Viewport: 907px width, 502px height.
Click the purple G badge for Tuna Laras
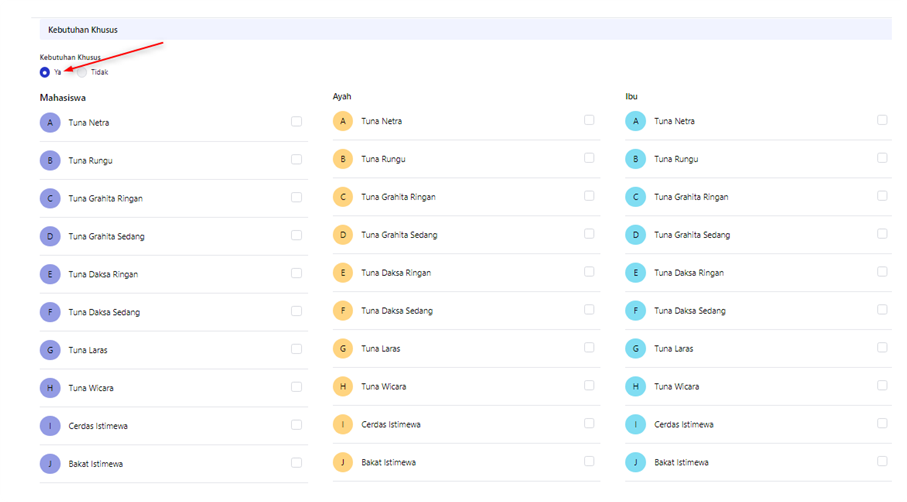50,350
